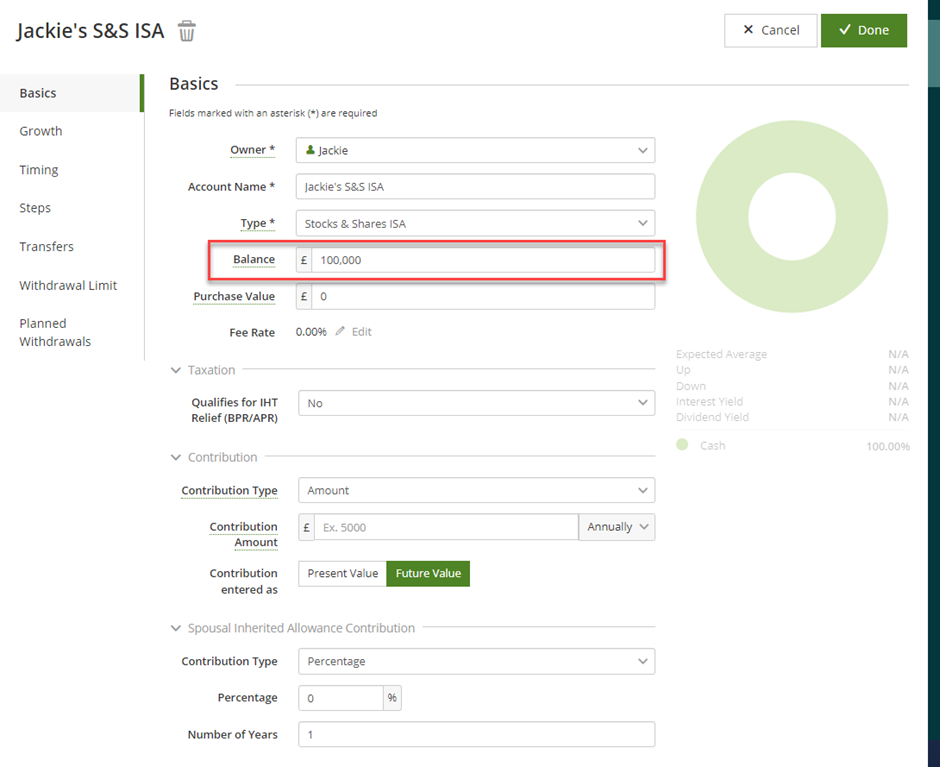Open the Transfers tab
The width and height of the screenshot is (940, 767).
pos(46,246)
